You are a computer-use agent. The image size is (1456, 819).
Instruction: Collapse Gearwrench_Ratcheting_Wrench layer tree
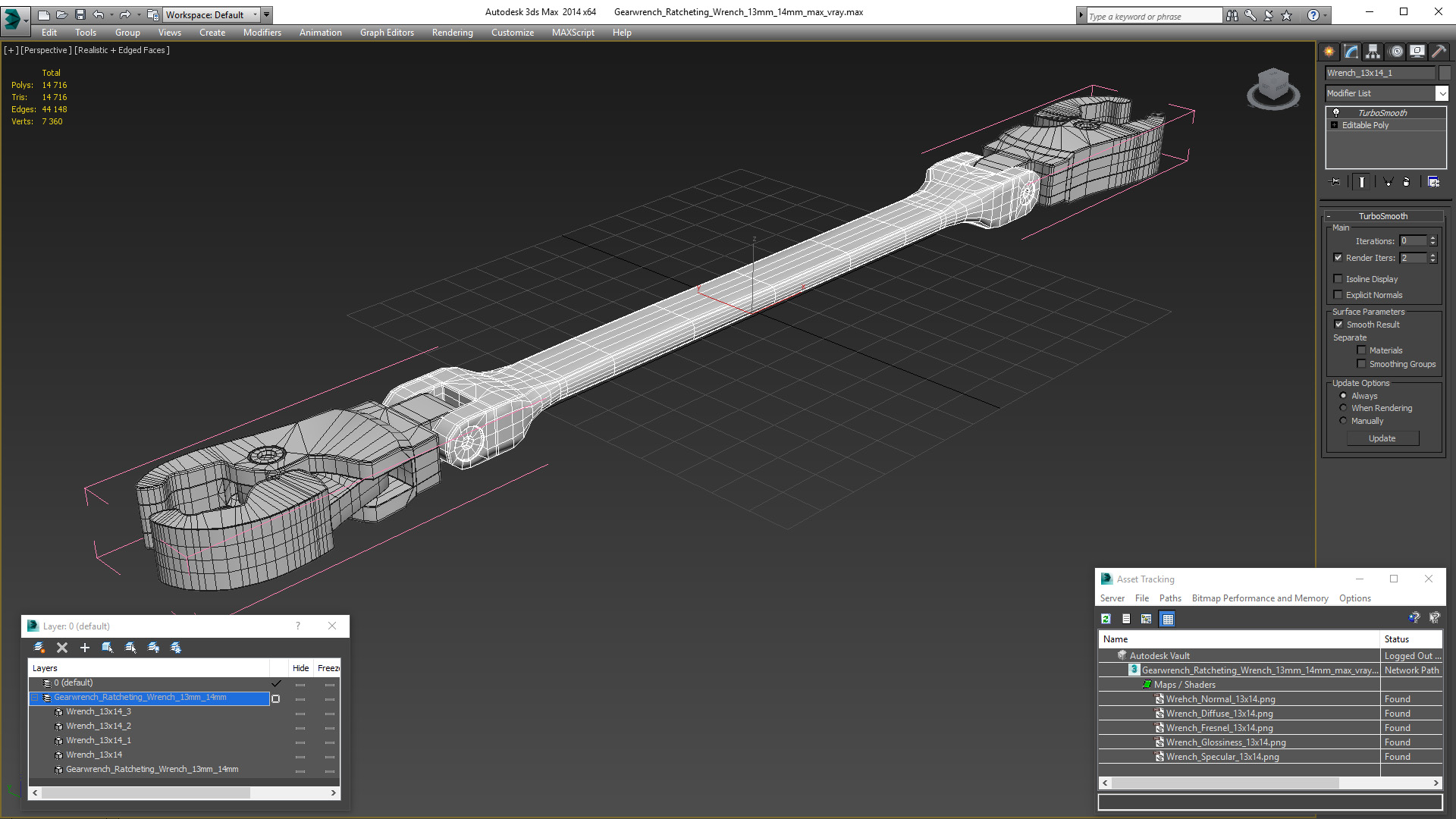tap(35, 698)
